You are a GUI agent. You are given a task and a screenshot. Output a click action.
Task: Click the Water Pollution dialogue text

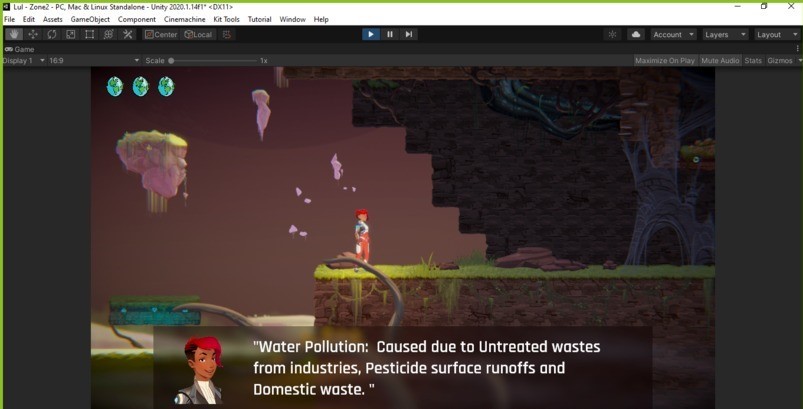pos(427,368)
